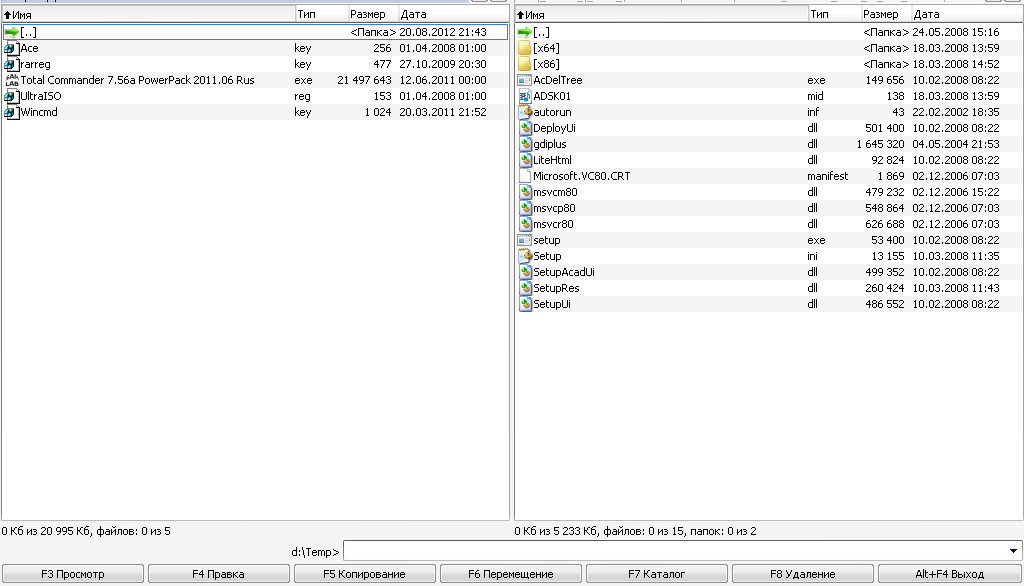
Task: Click the F7 Каталог button
Action: [656, 574]
